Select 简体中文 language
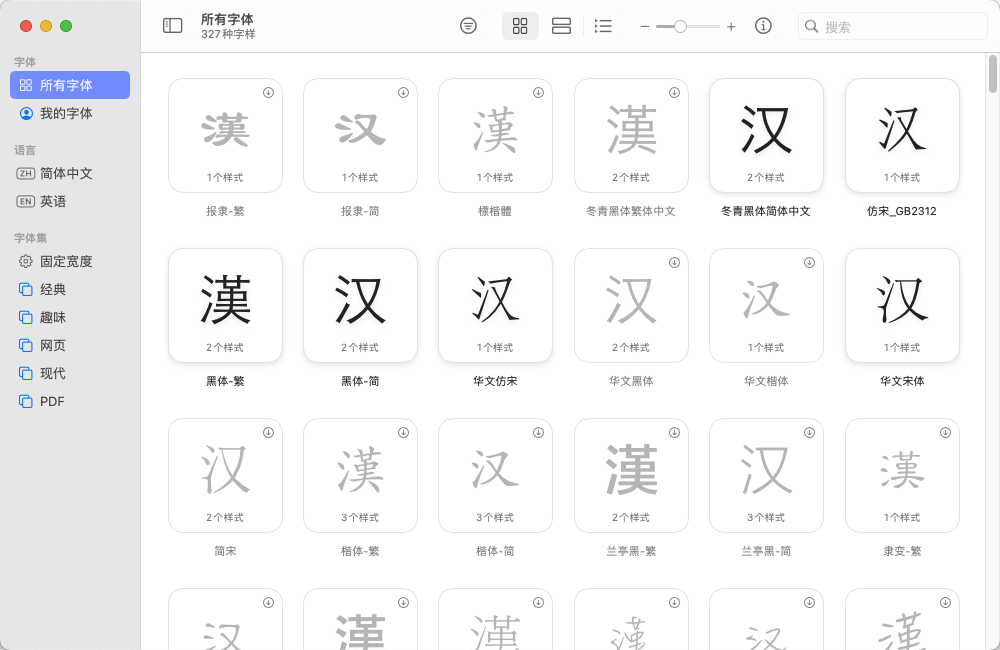This screenshot has height=650, width=1000. pyautogui.click(x=70, y=173)
